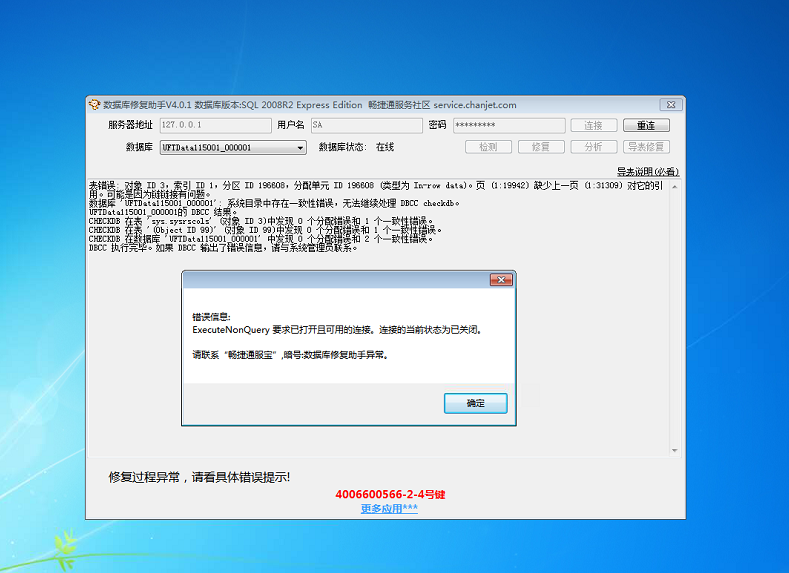This screenshot has height=573, width=789.
Task: Close the 数据库修复助手 main window
Action: click(671, 105)
